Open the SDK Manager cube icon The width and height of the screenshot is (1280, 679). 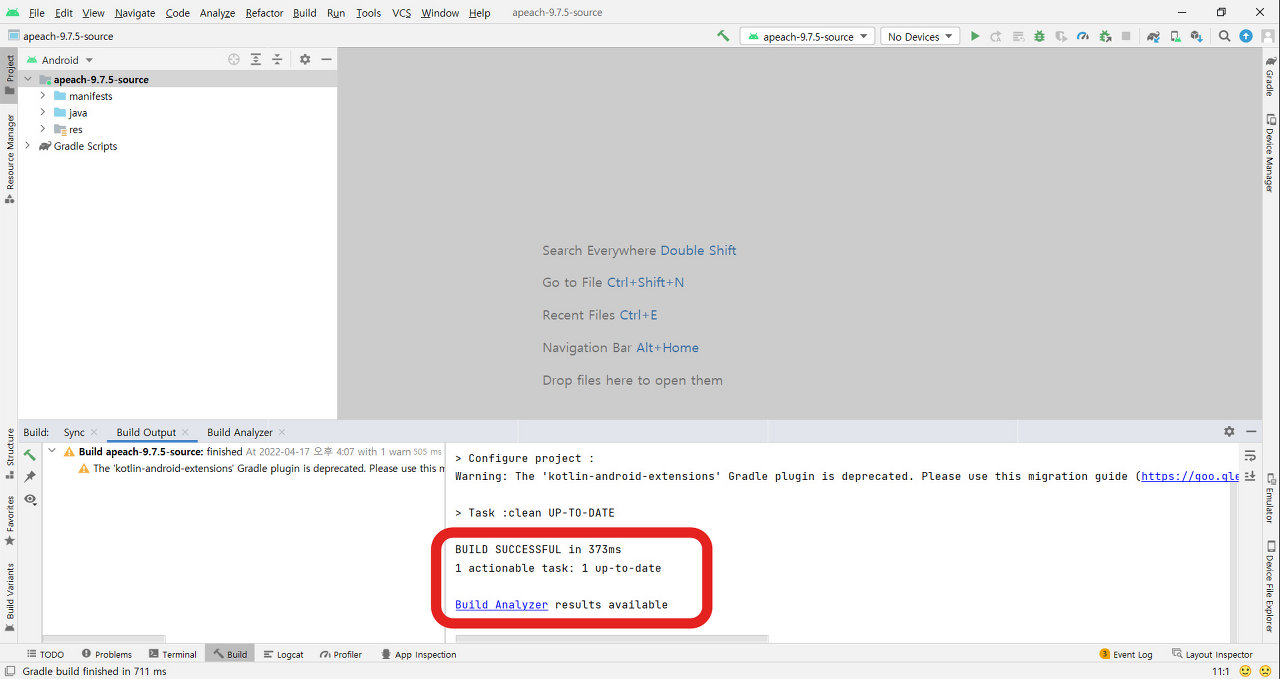[x=1198, y=35]
